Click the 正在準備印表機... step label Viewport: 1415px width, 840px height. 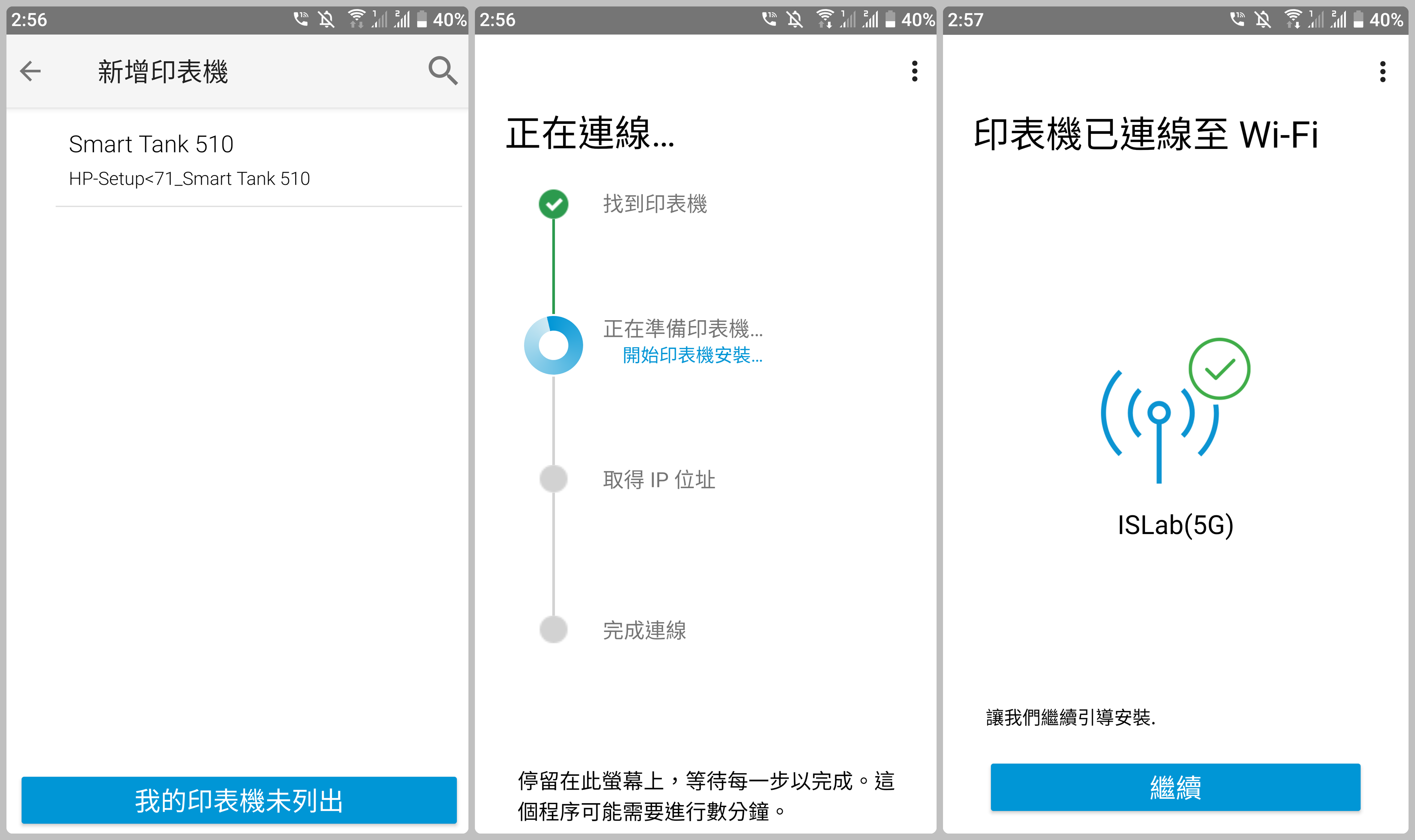[683, 328]
